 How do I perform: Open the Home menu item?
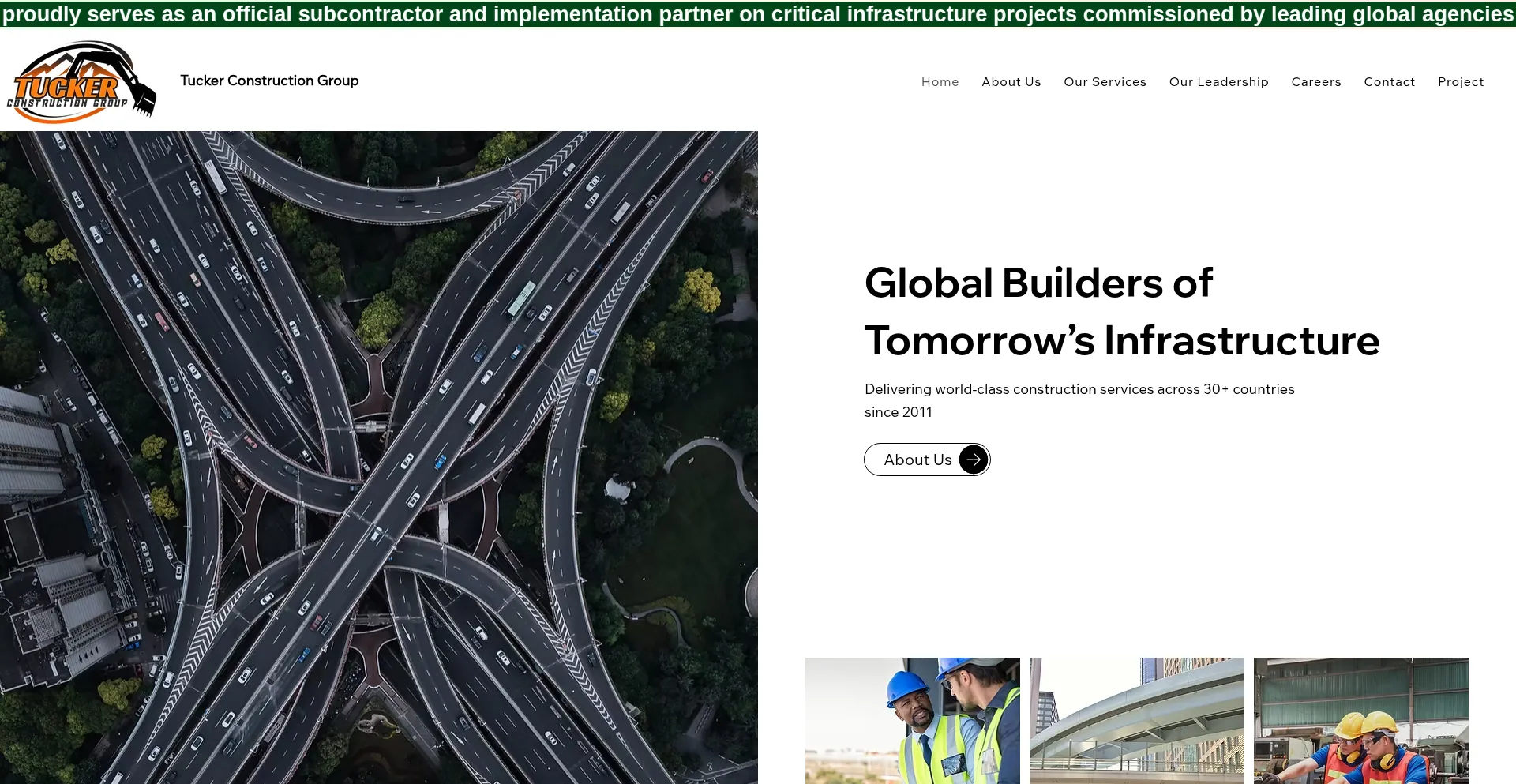940,82
